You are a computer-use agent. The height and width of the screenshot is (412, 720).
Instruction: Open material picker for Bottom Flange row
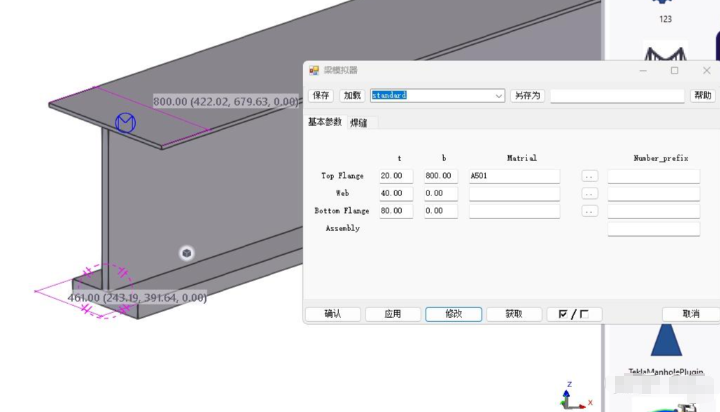click(x=590, y=211)
